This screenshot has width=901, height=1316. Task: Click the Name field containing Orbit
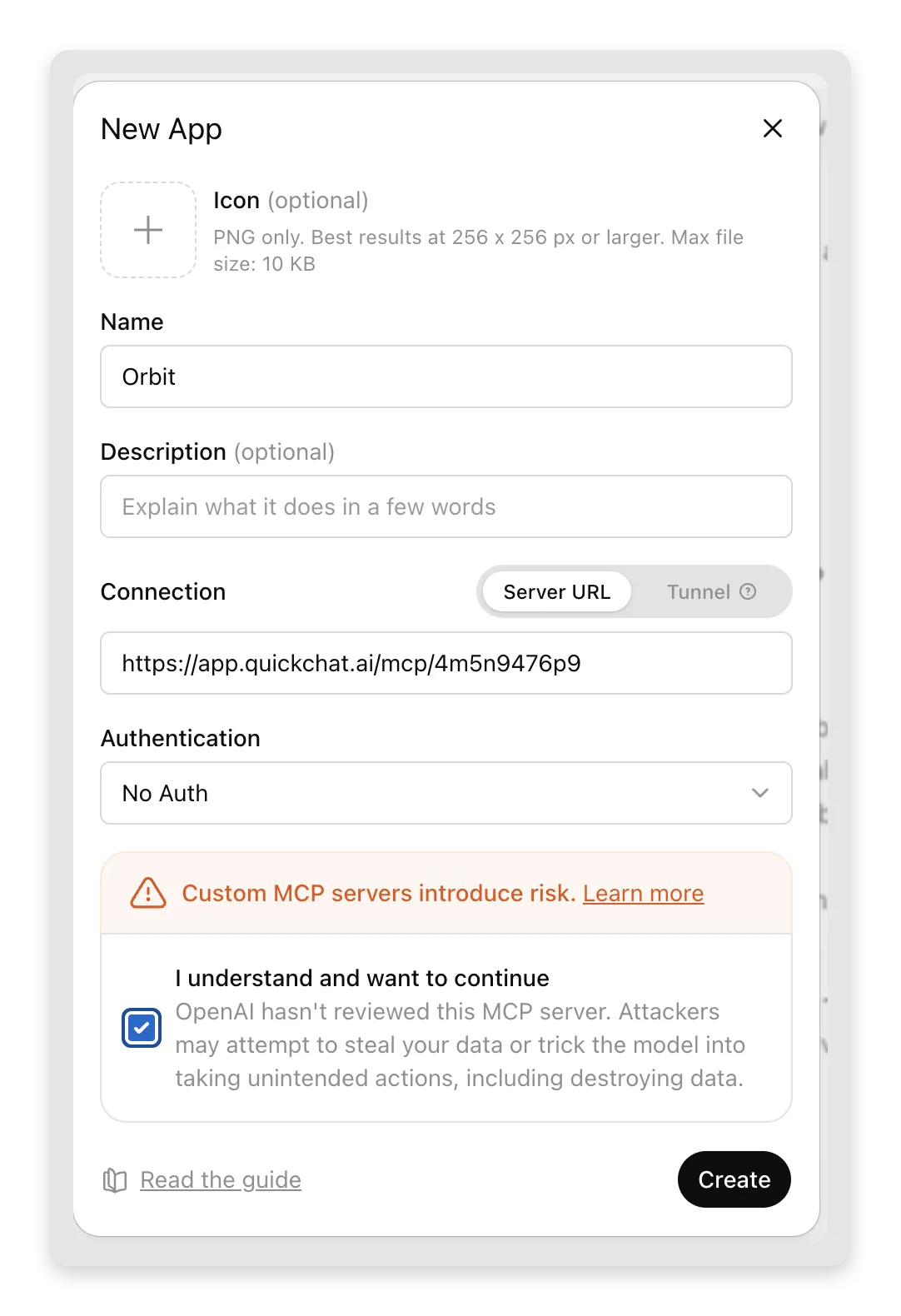point(446,376)
